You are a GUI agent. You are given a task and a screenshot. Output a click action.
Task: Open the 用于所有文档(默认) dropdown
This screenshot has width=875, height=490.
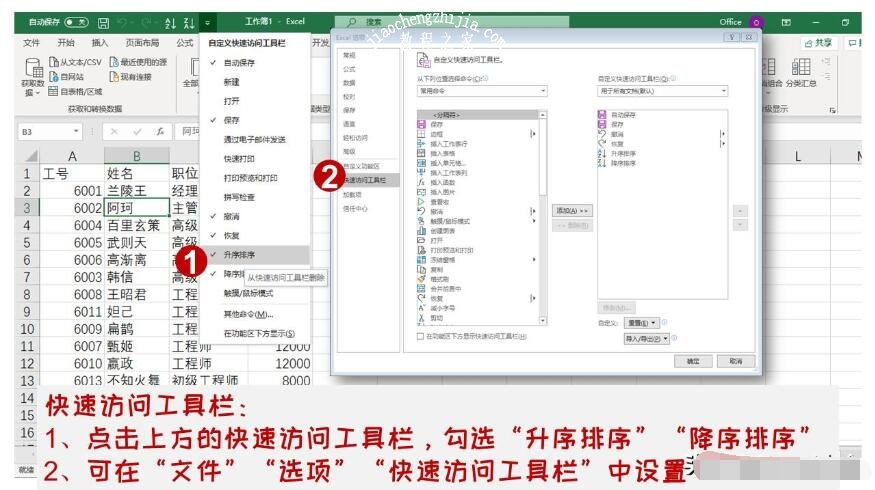point(663,90)
